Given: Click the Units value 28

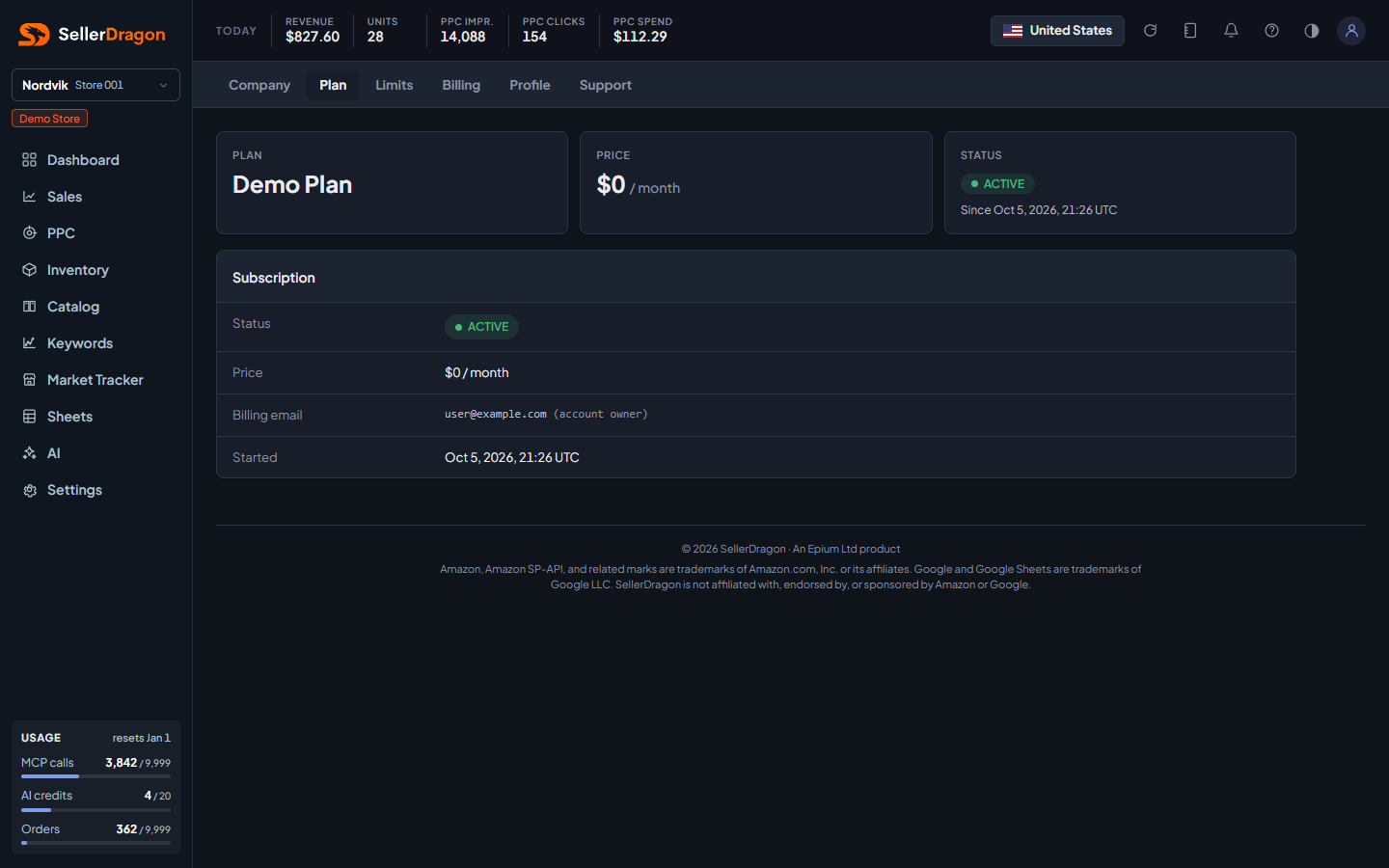Looking at the screenshot, I should click(x=375, y=37).
